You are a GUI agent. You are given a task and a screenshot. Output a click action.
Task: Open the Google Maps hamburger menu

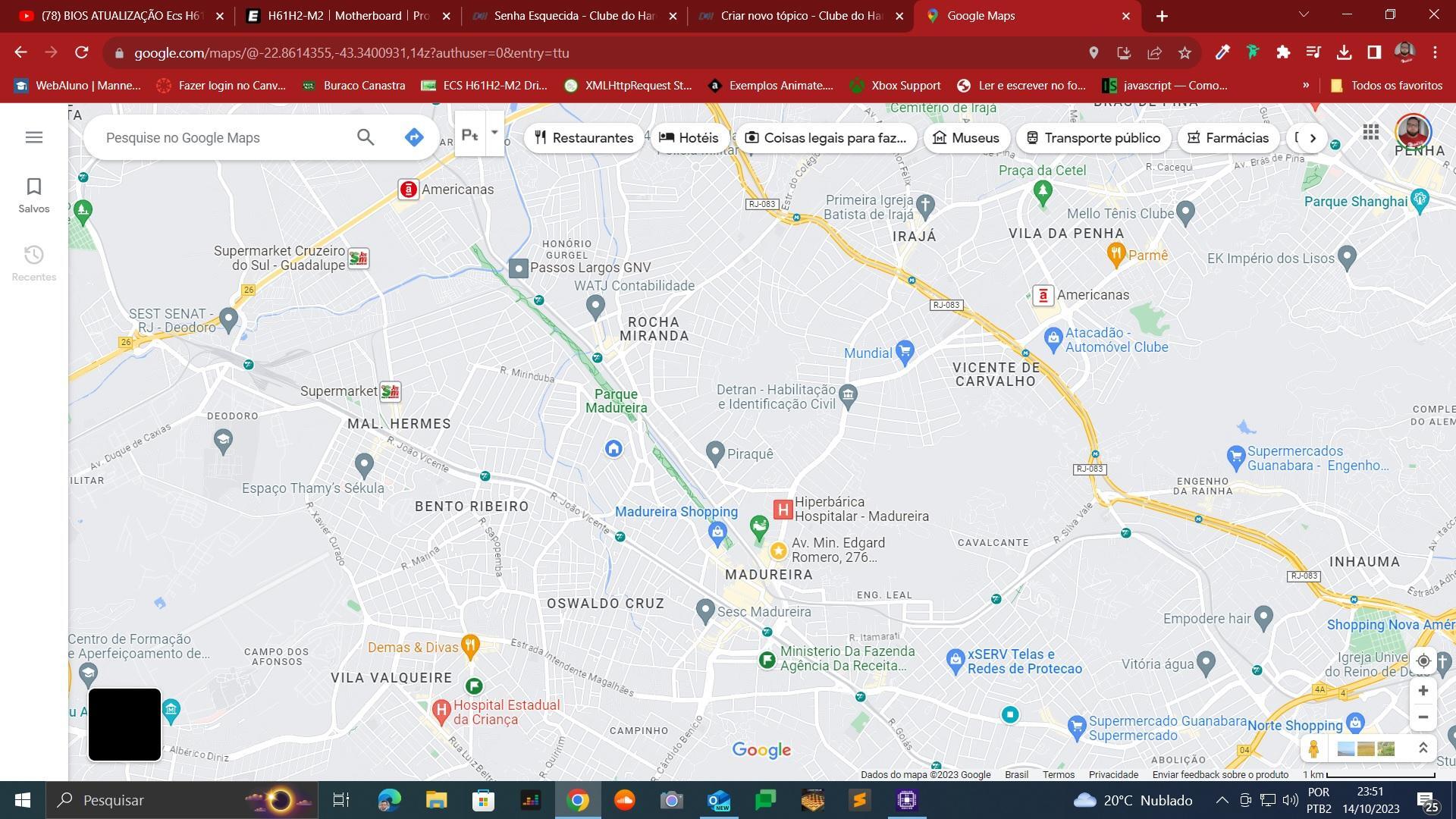tap(34, 137)
